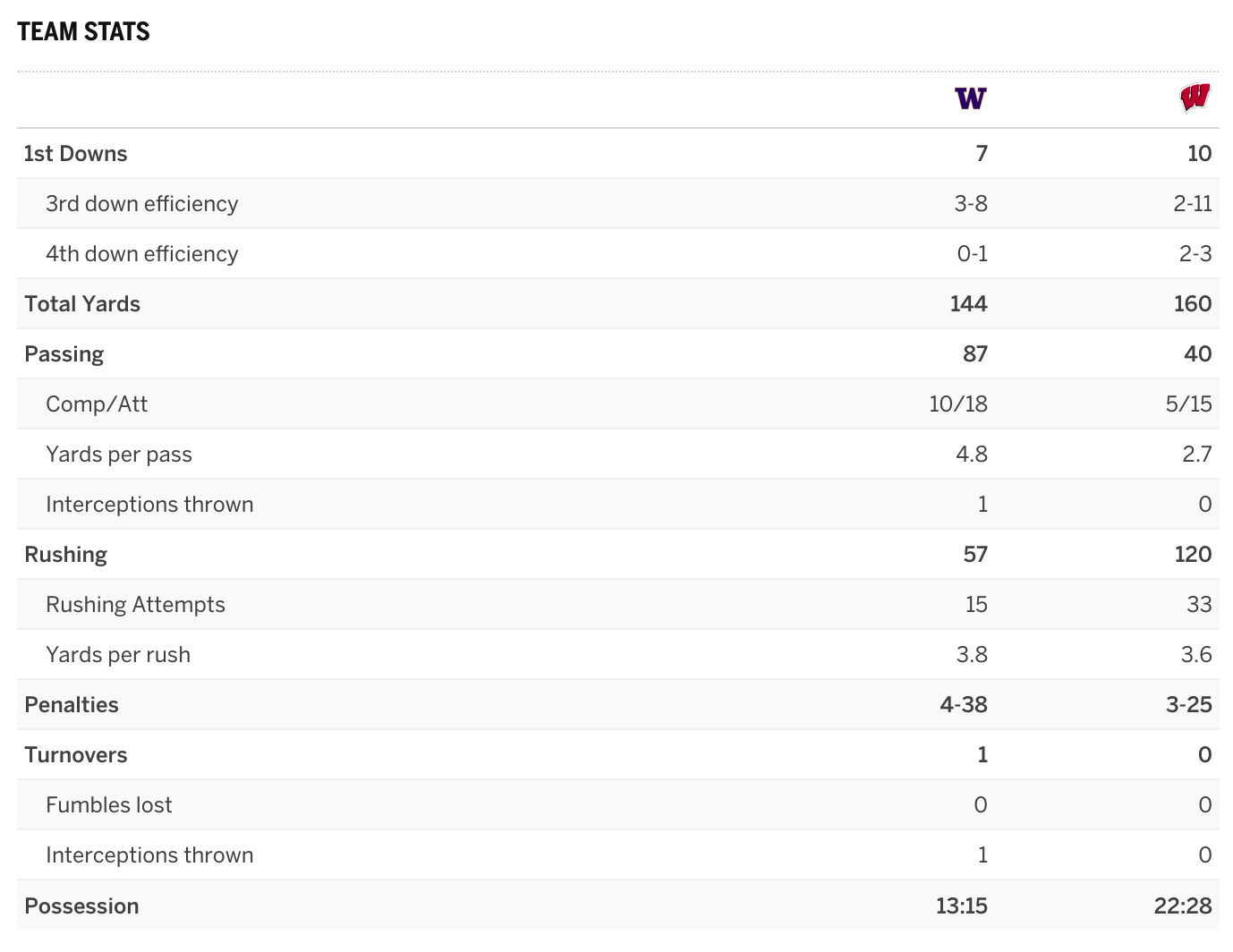The height and width of the screenshot is (952, 1233).
Task: Click the 4th down efficiency label
Action: [x=142, y=254]
